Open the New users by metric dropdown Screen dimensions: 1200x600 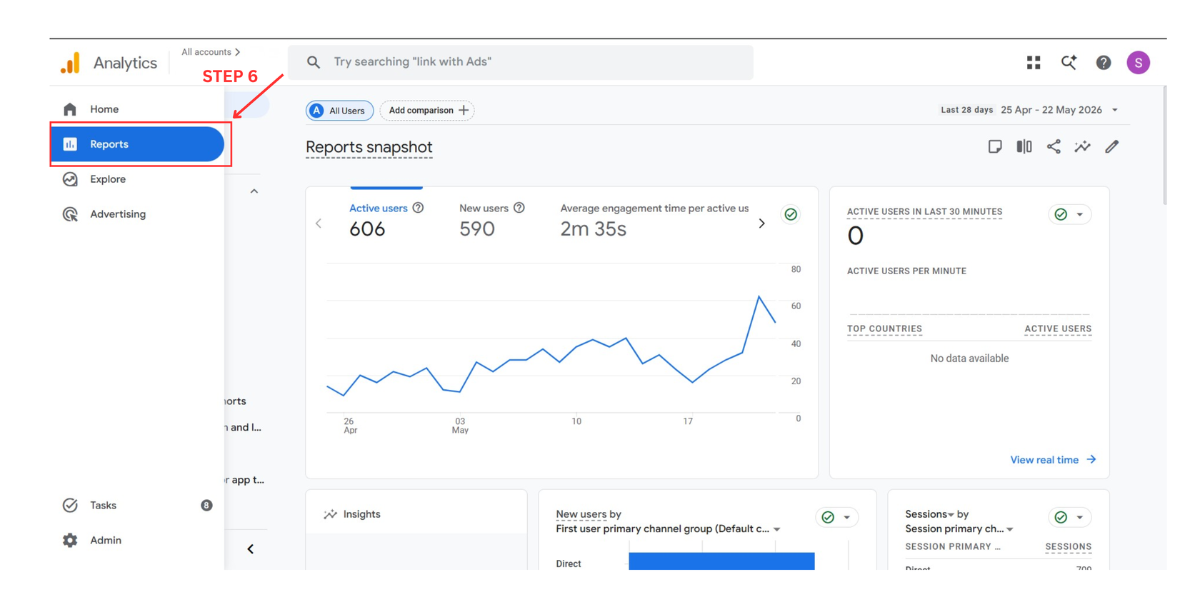coord(588,514)
